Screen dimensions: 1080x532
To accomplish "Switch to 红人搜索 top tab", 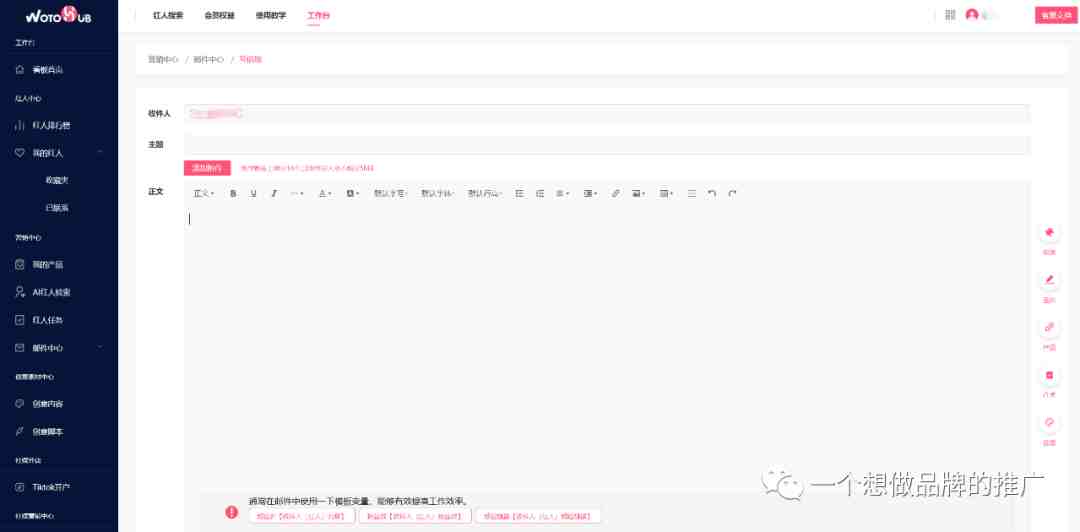I will coord(168,15).
